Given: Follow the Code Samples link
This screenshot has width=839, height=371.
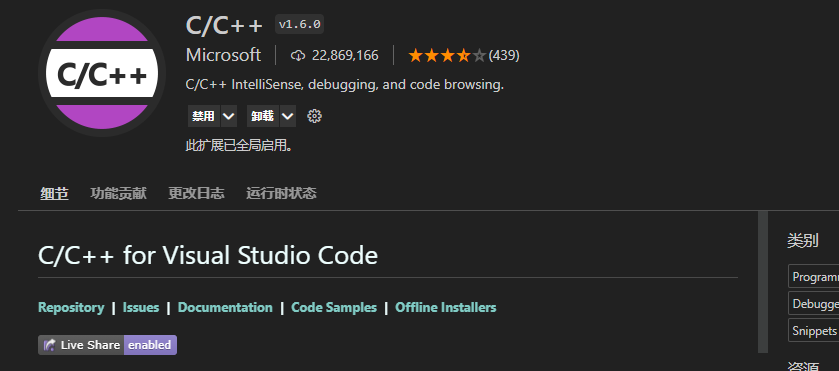Looking at the screenshot, I should [334, 307].
